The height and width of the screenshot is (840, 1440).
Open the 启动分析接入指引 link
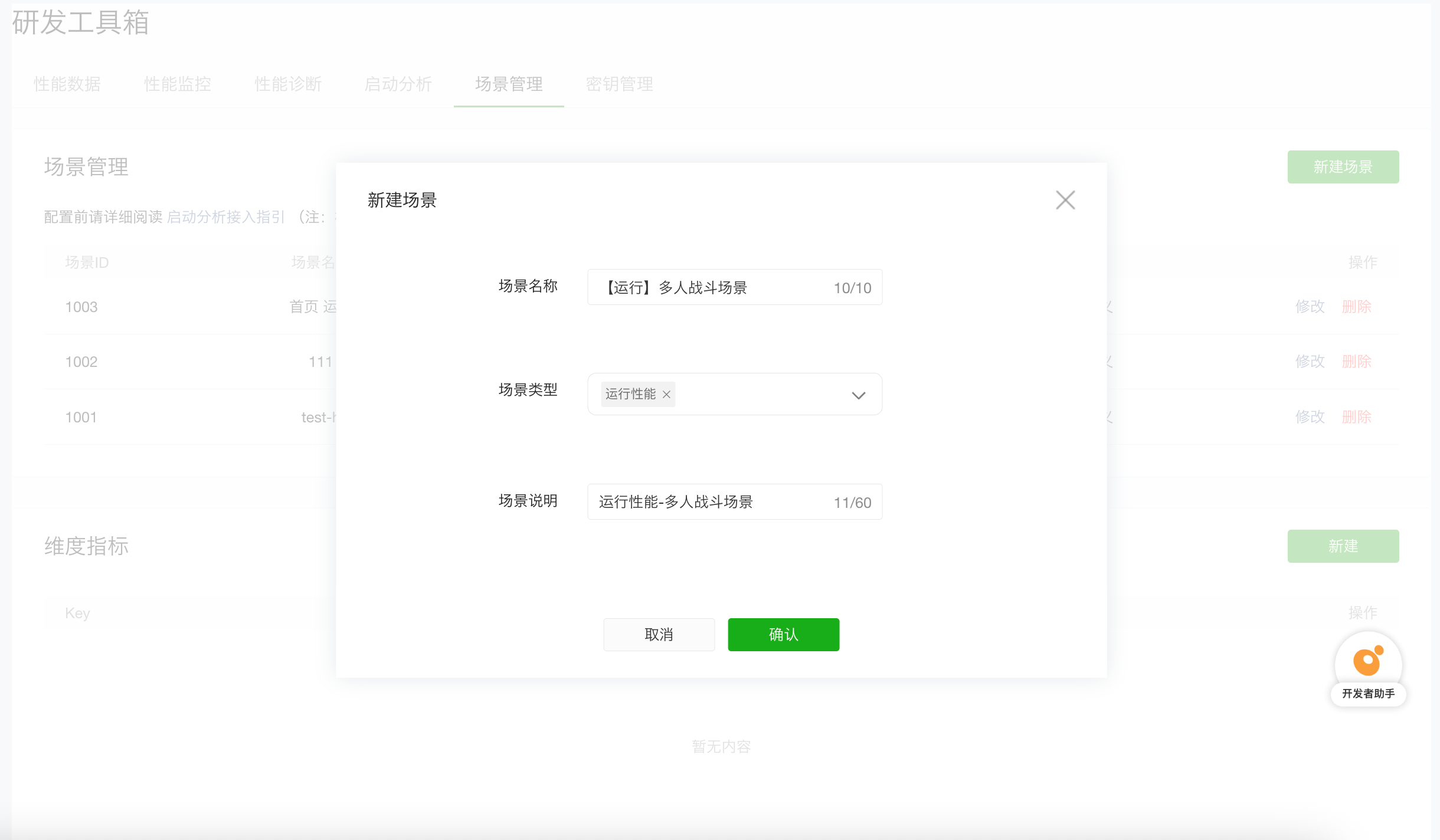226,217
